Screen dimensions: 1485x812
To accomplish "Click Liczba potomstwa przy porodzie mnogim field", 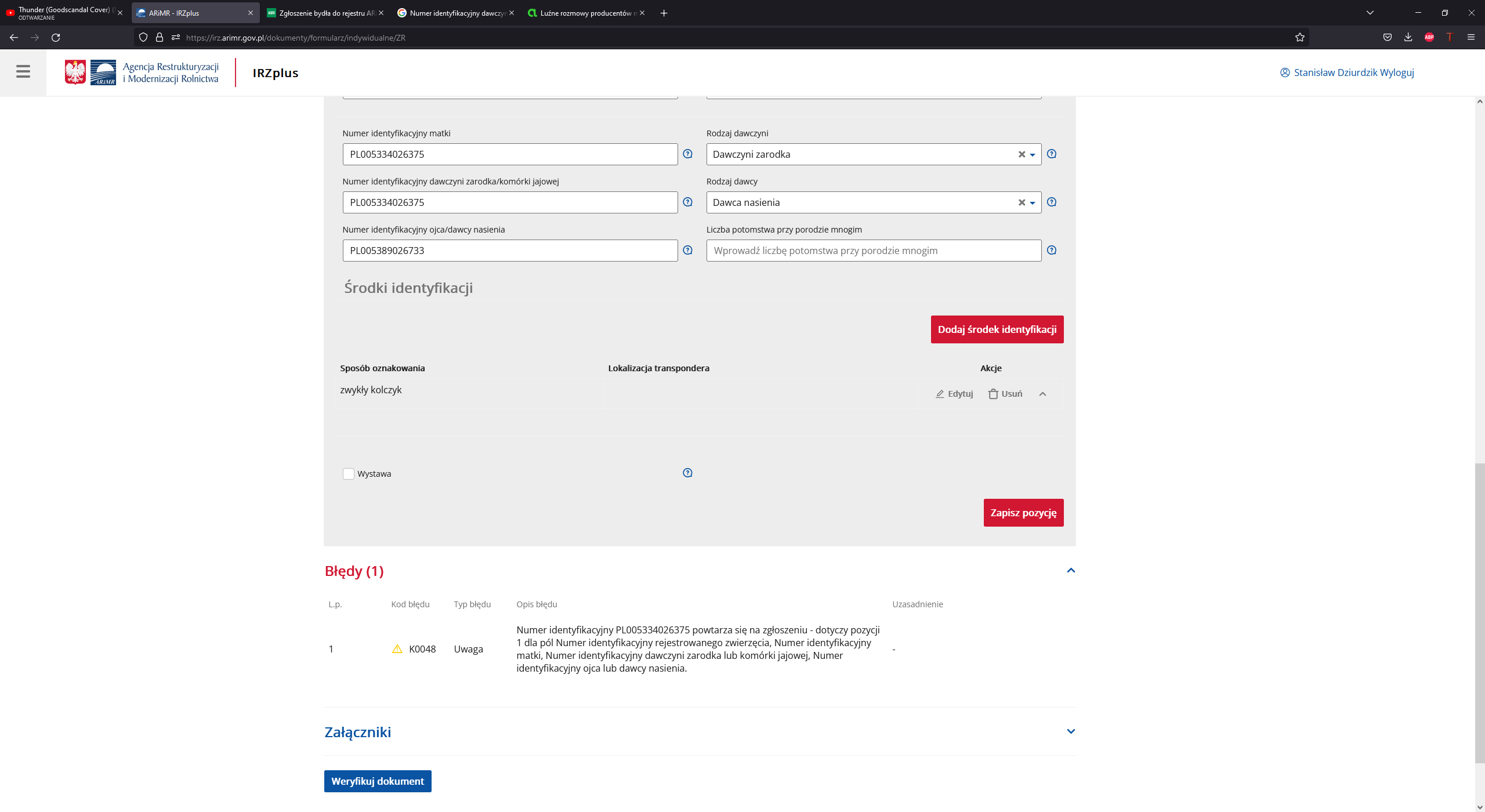I will point(873,251).
